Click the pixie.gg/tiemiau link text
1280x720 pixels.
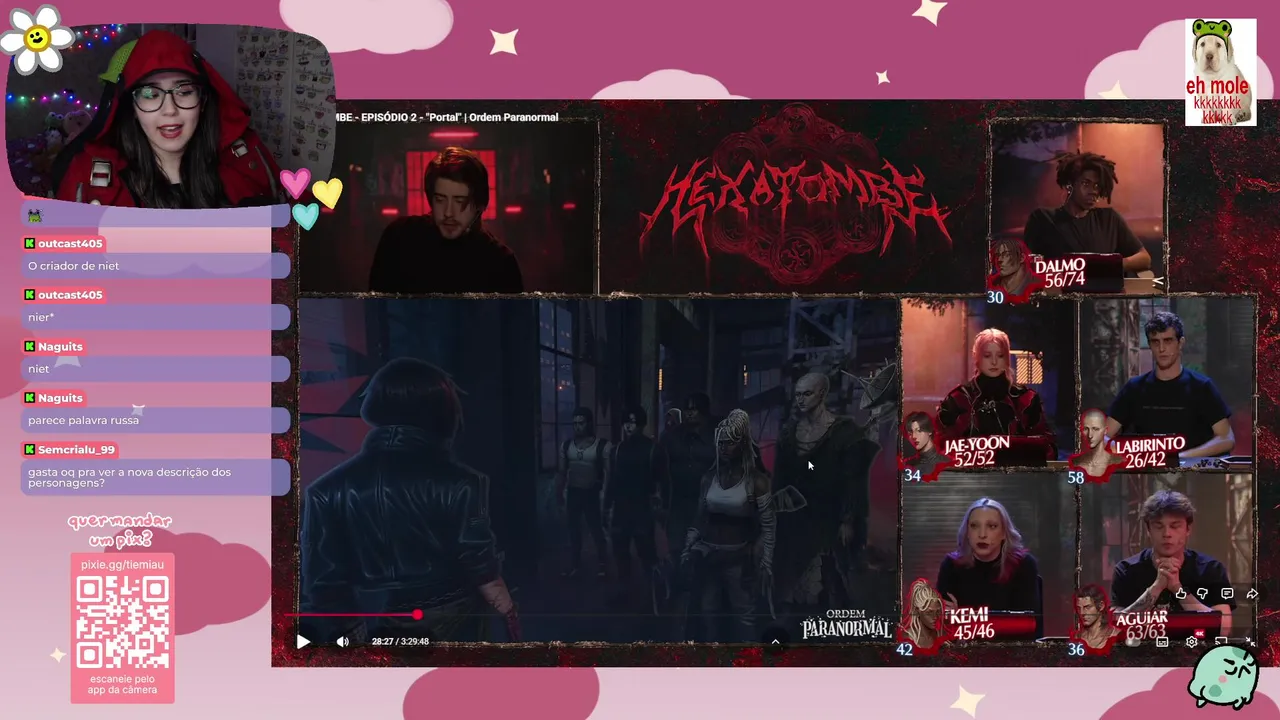122,565
